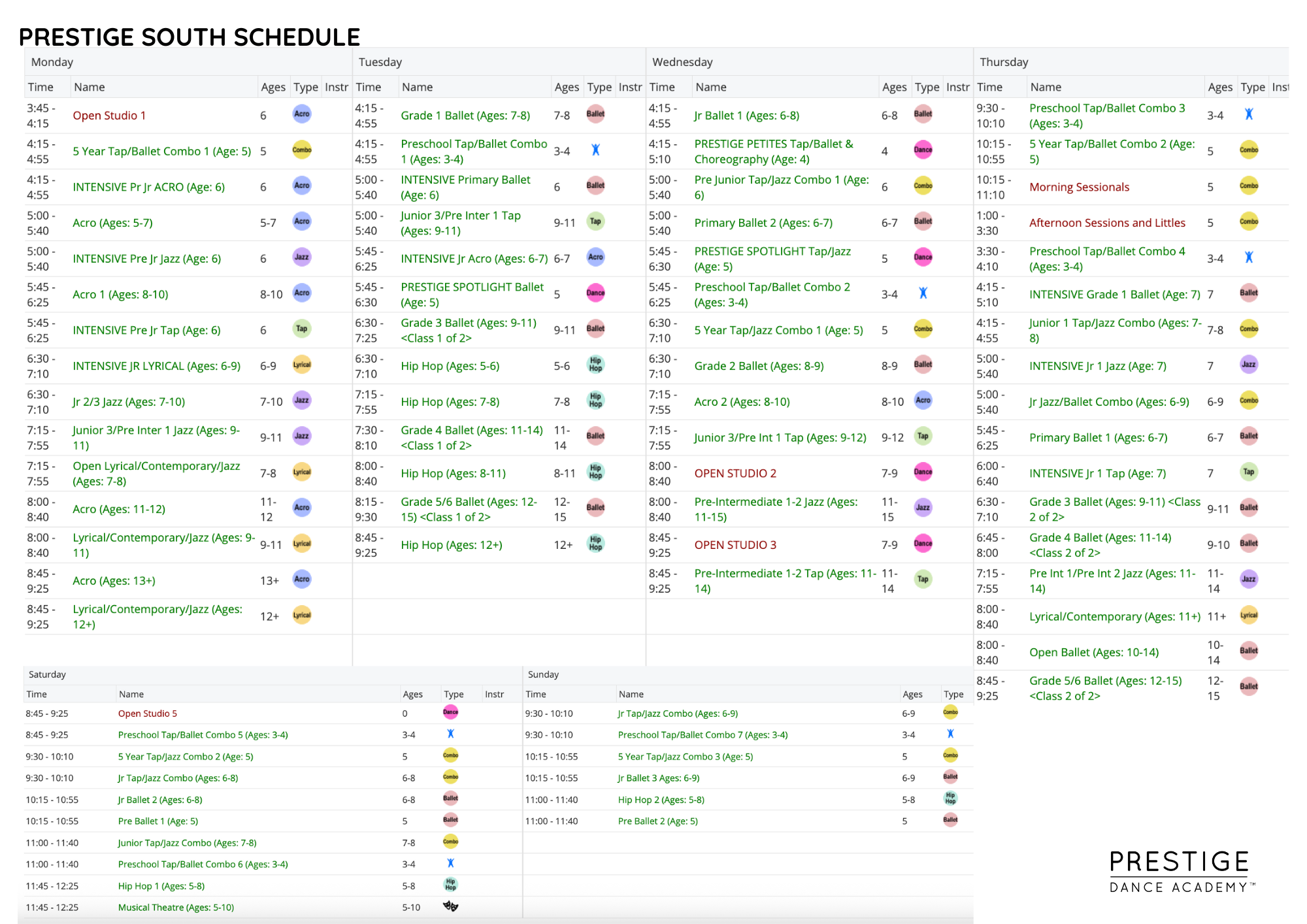Click Combo icon for Pre Junior Tap/Jazz Combo 1
The image size is (1307, 924).
click(x=923, y=186)
